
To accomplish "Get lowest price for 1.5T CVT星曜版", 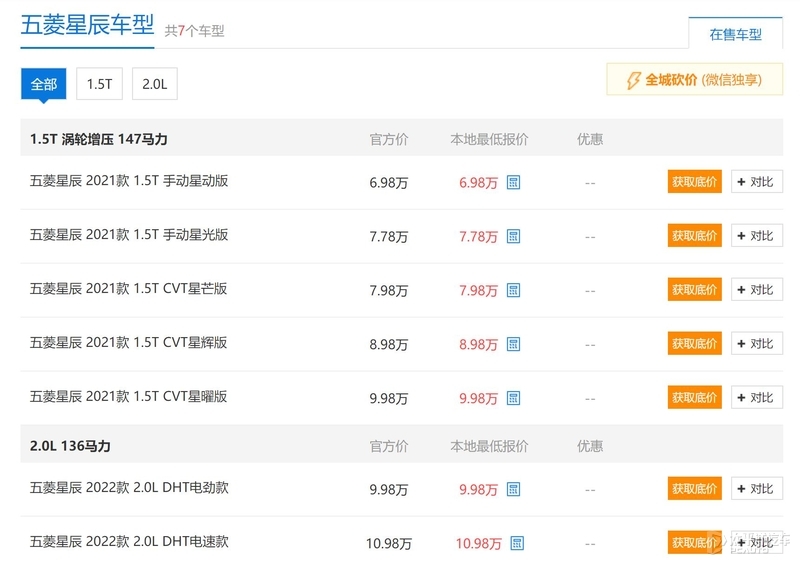I will 694,398.
